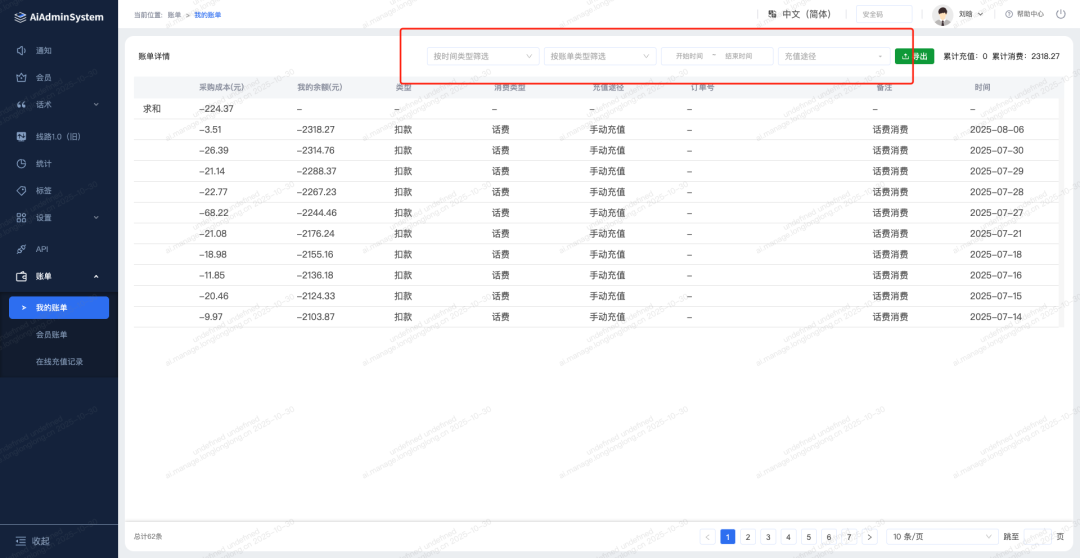Screen dimensions: 1080x558
Task: Go to page 2 of results
Action: coord(748,537)
